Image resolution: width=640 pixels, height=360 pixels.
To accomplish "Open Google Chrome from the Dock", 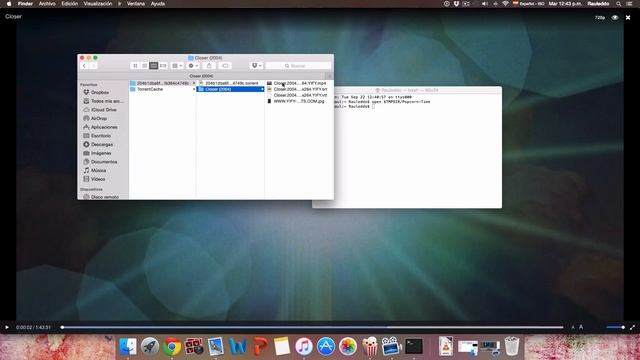I will (x=172, y=347).
